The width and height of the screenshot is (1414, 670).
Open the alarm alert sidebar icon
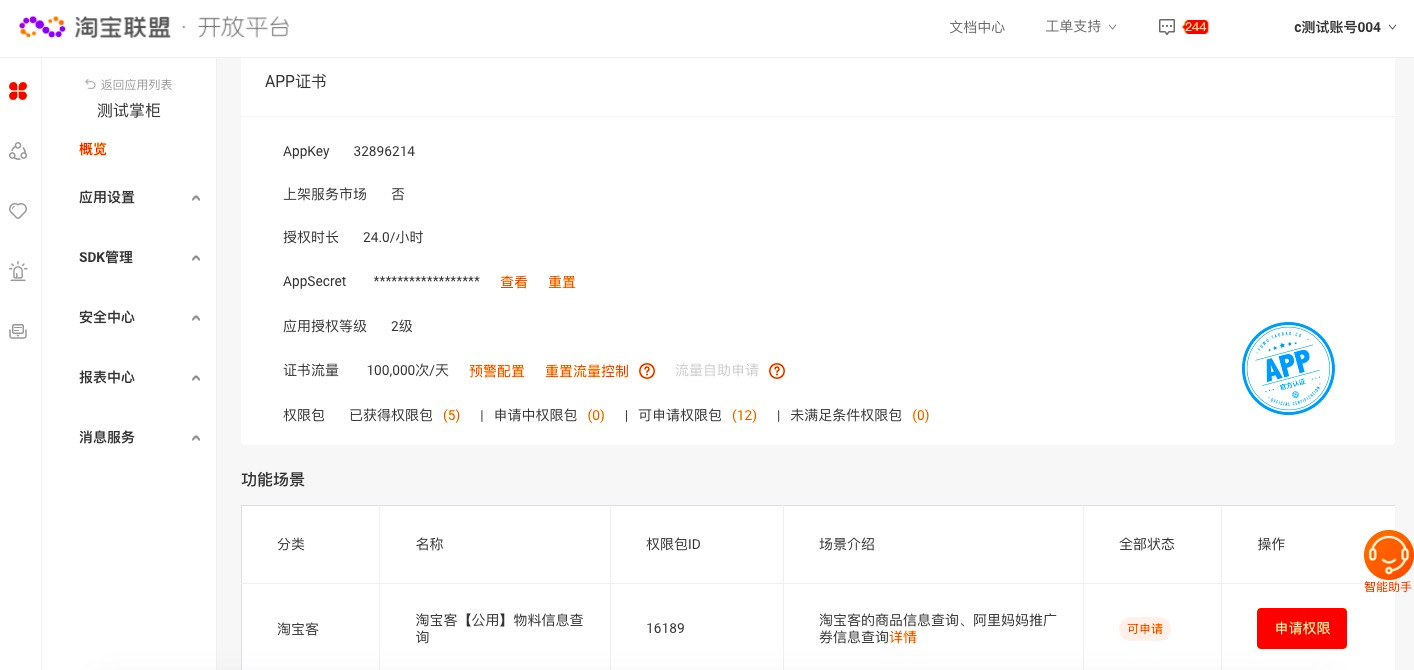(18, 271)
